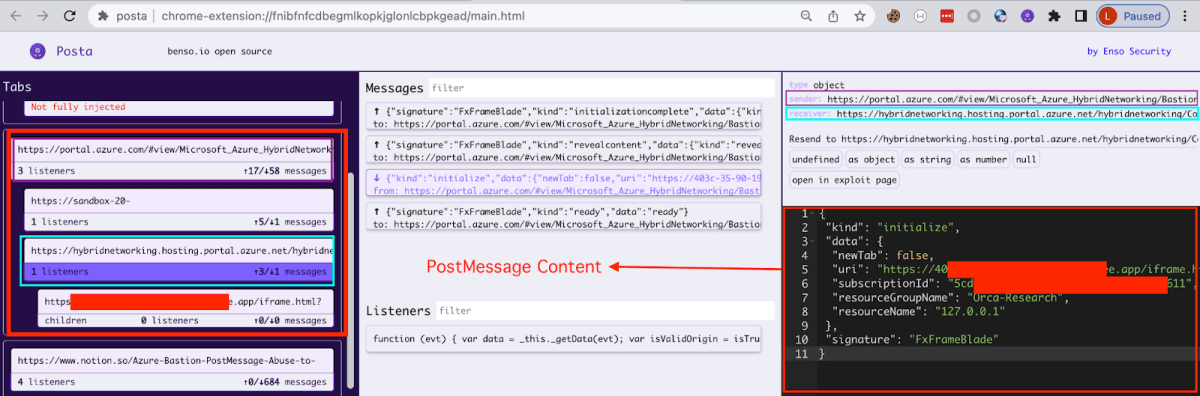This screenshot has width=1200, height=396.
Task: Click the sender URL line
Action: click(x=992, y=100)
